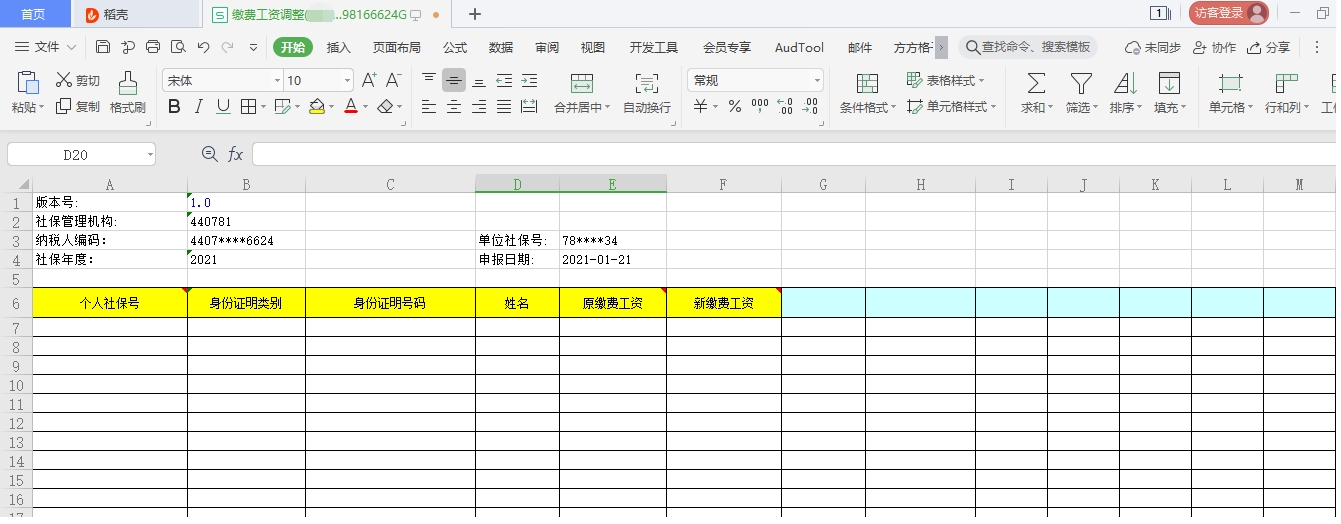Toggle Bold formatting
1341x524 pixels.
[x=174, y=106]
